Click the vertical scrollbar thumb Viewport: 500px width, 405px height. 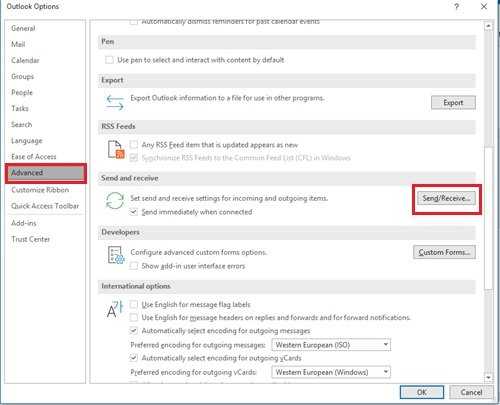[489, 218]
